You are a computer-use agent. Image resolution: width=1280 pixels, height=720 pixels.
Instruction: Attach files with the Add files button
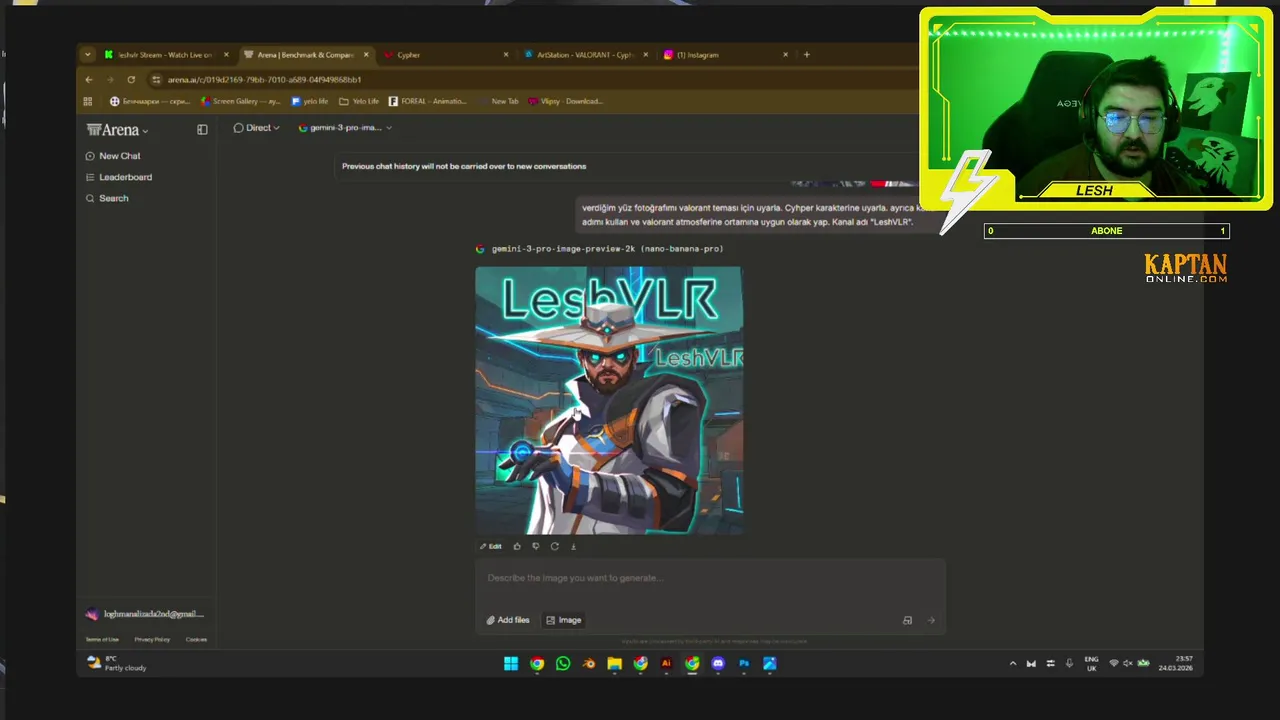tap(508, 620)
